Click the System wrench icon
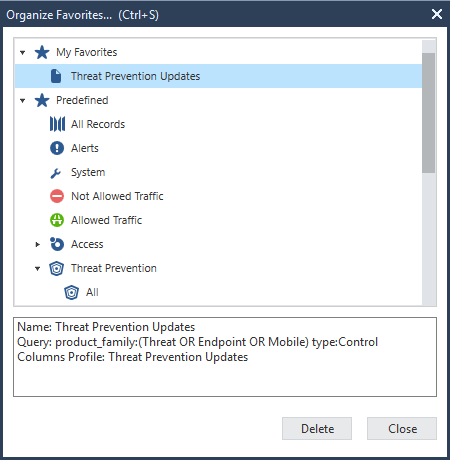This screenshot has width=450, height=460. [56, 173]
